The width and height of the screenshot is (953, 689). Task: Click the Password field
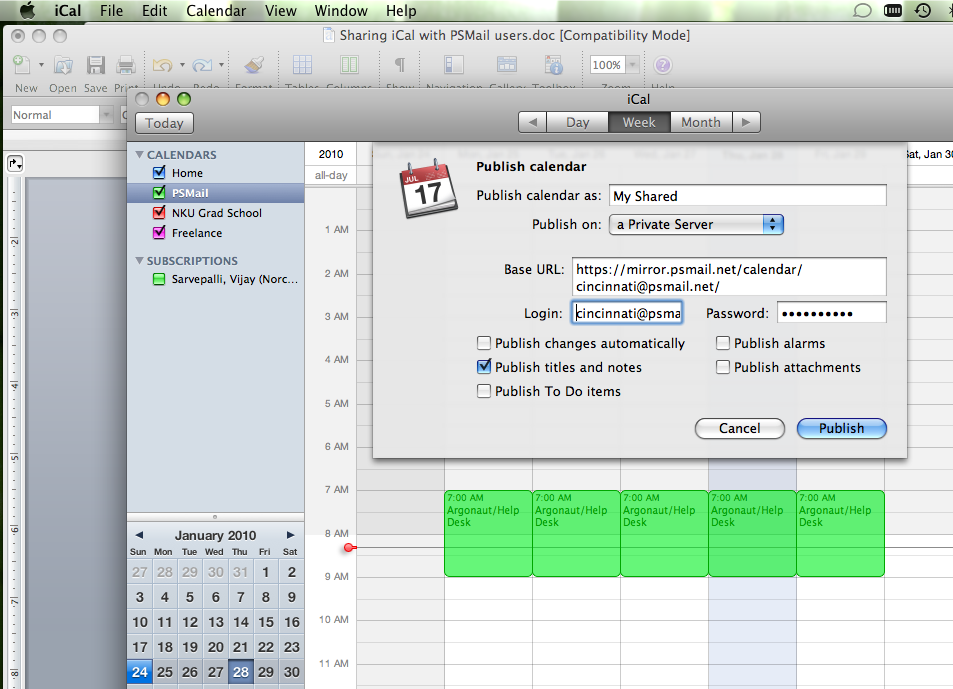pos(831,313)
